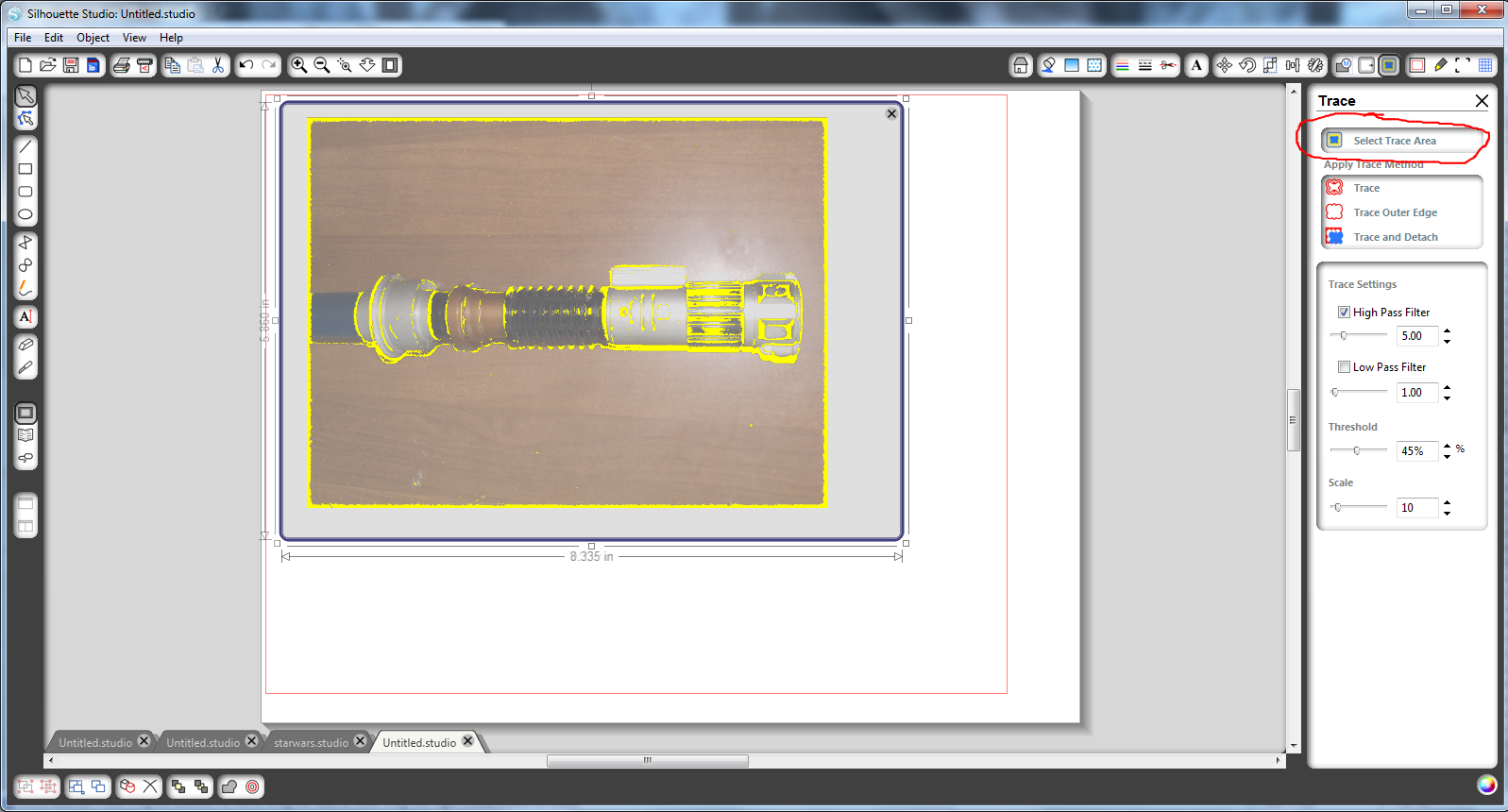Open the Object menu
Image resolution: width=1508 pixels, height=812 pixels.
point(93,38)
